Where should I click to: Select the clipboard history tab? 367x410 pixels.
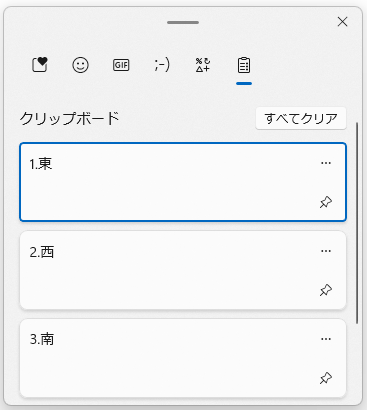[x=244, y=65]
